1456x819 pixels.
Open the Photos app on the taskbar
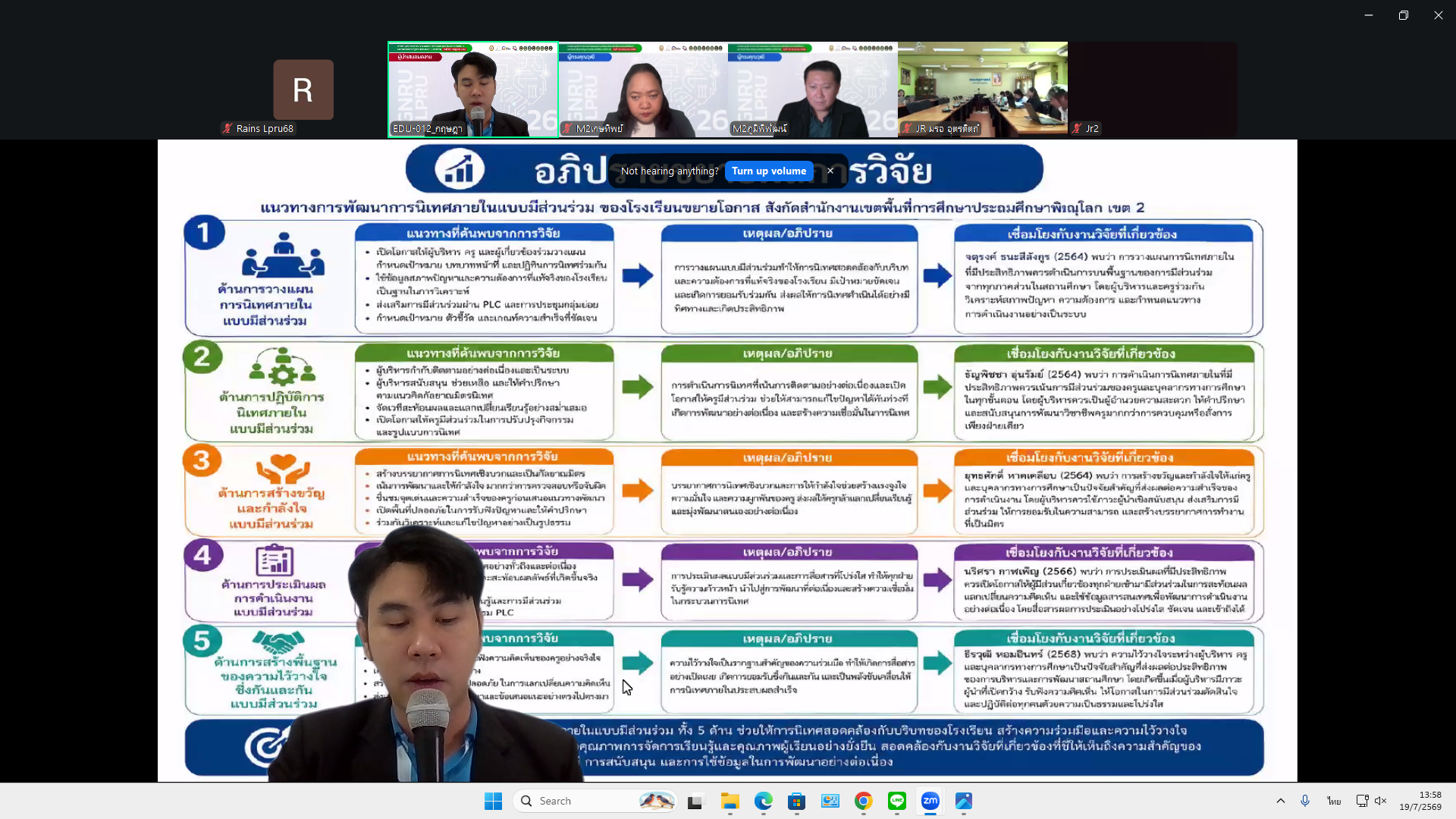click(x=964, y=801)
